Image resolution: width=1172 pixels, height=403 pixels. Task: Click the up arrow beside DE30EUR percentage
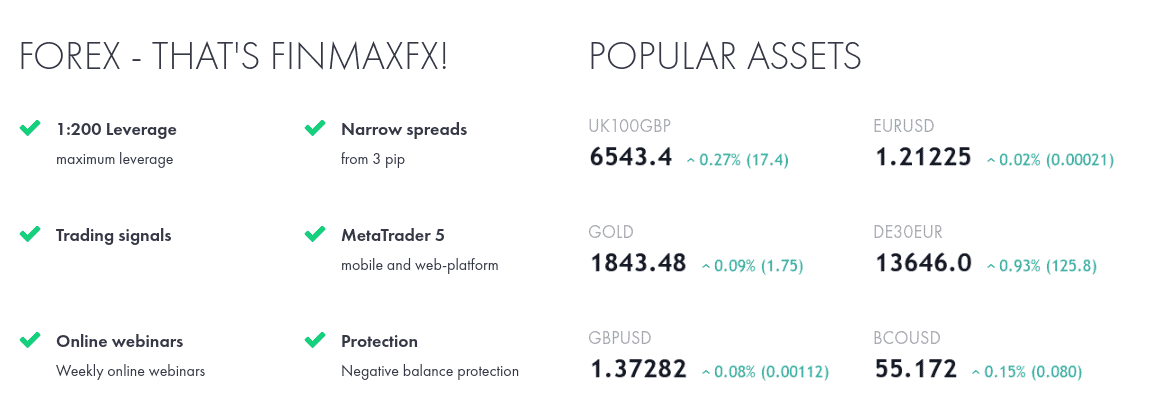point(991,266)
